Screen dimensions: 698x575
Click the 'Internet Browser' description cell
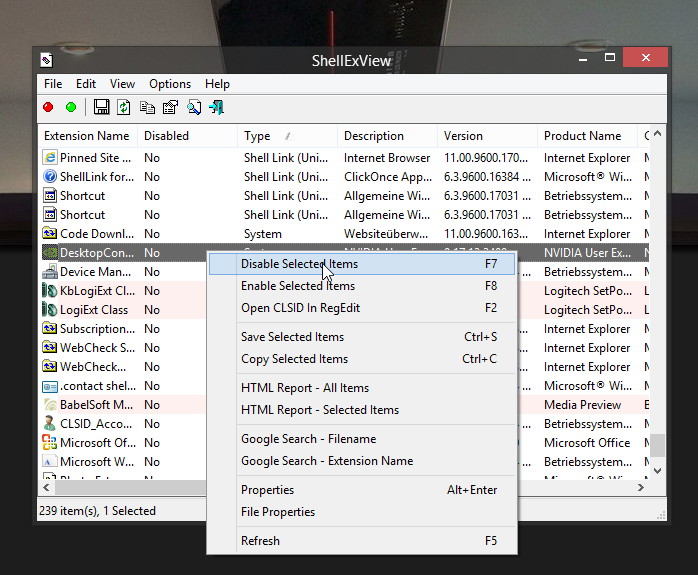(387, 158)
